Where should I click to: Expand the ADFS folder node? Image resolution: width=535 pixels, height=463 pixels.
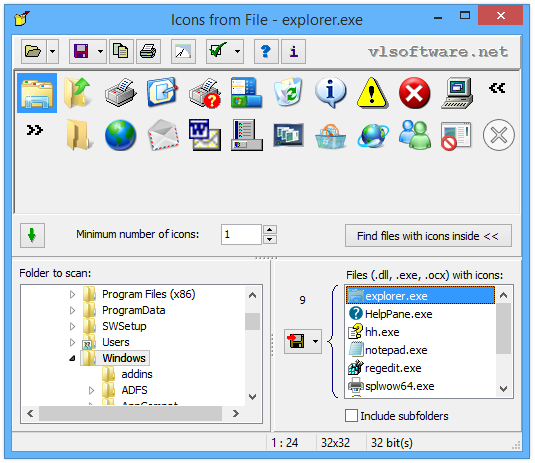click(x=91, y=390)
